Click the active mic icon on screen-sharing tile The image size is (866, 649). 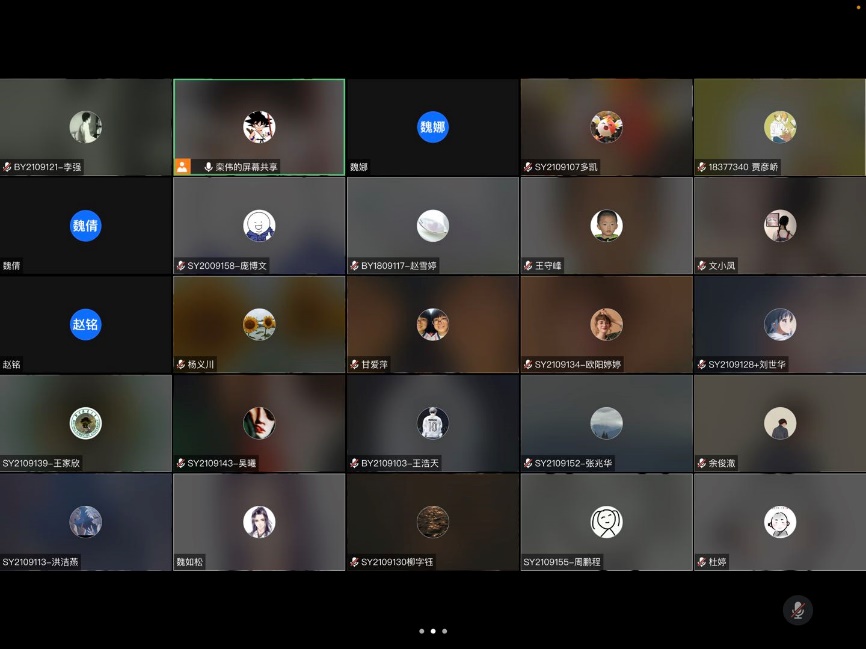pos(208,167)
